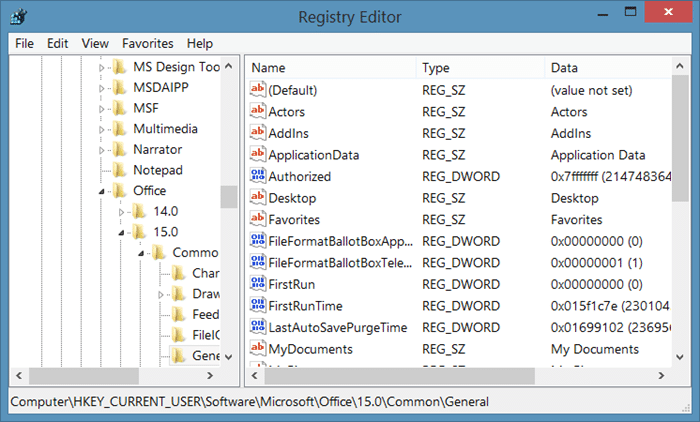Select the (Default) string value icon
Viewport: 700px width, 422px height.
pyautogui.click(x=256, y=90)
